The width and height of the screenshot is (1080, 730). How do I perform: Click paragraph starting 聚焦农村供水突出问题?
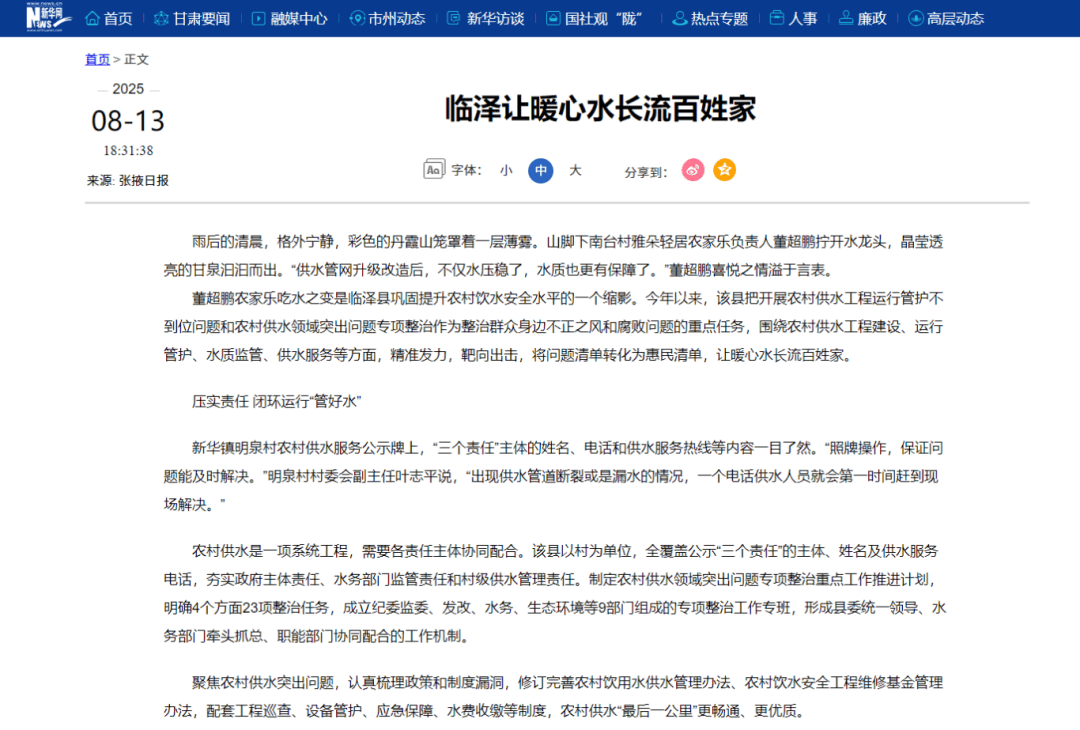click(553, 696)
